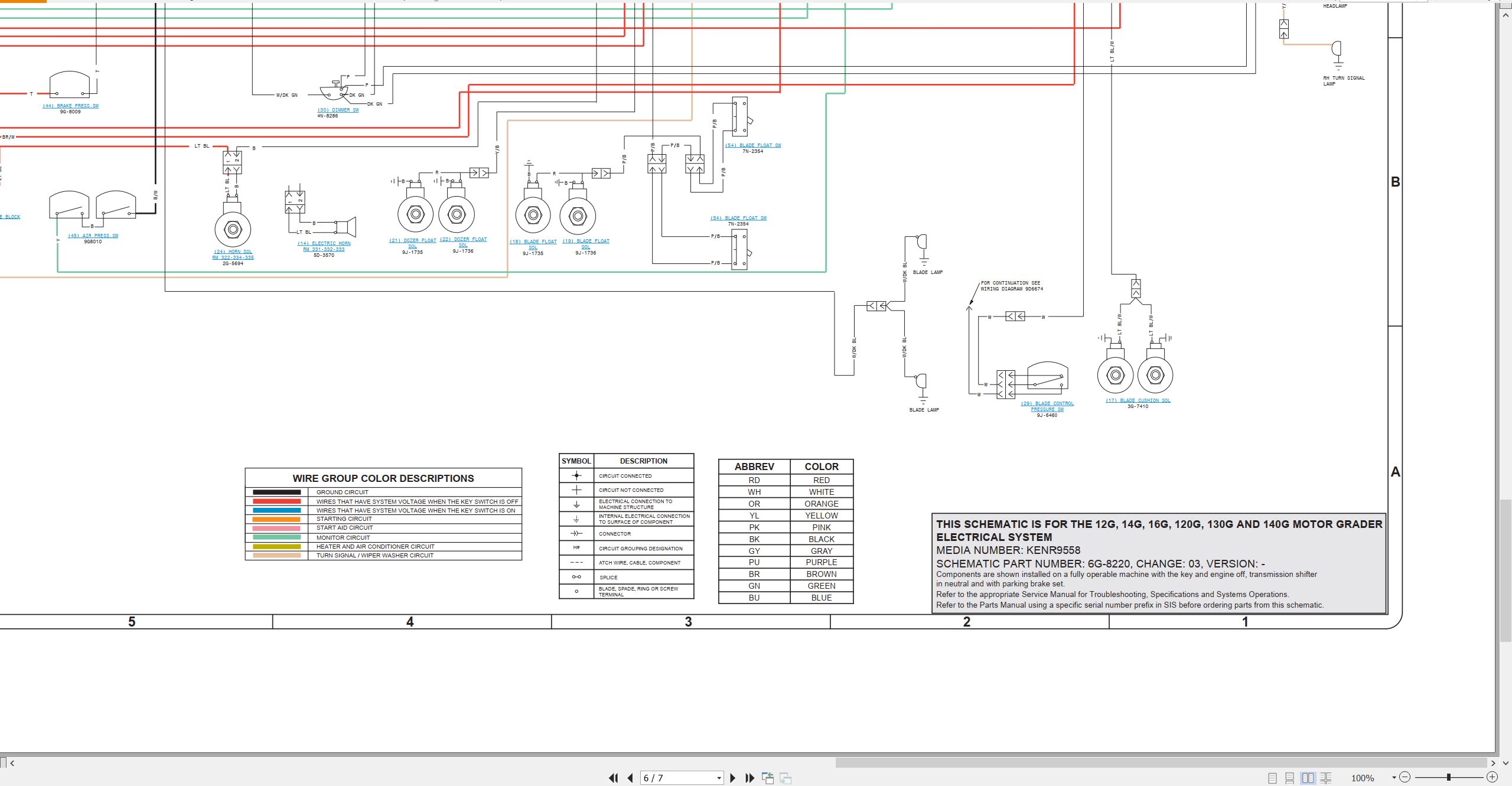Click the red key-switch-off wire swatch

276,501
